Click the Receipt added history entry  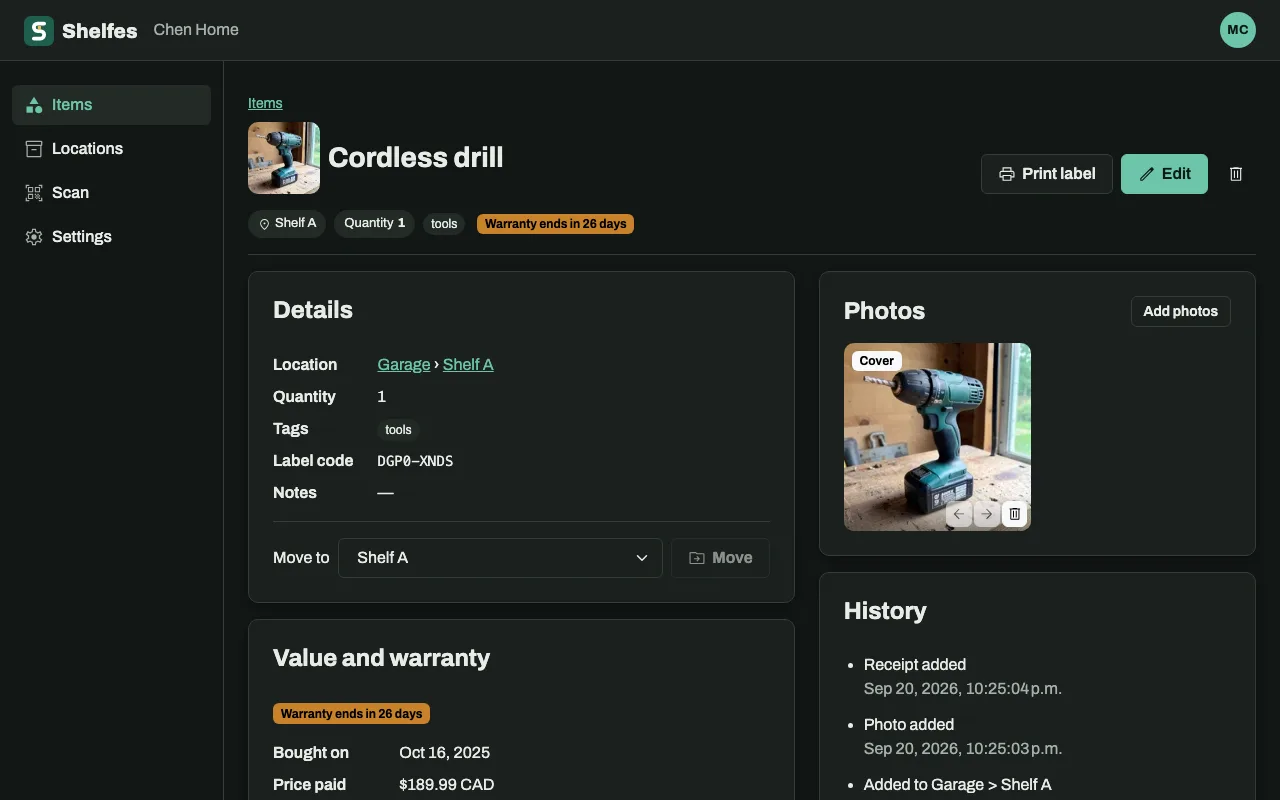point(915,665)
